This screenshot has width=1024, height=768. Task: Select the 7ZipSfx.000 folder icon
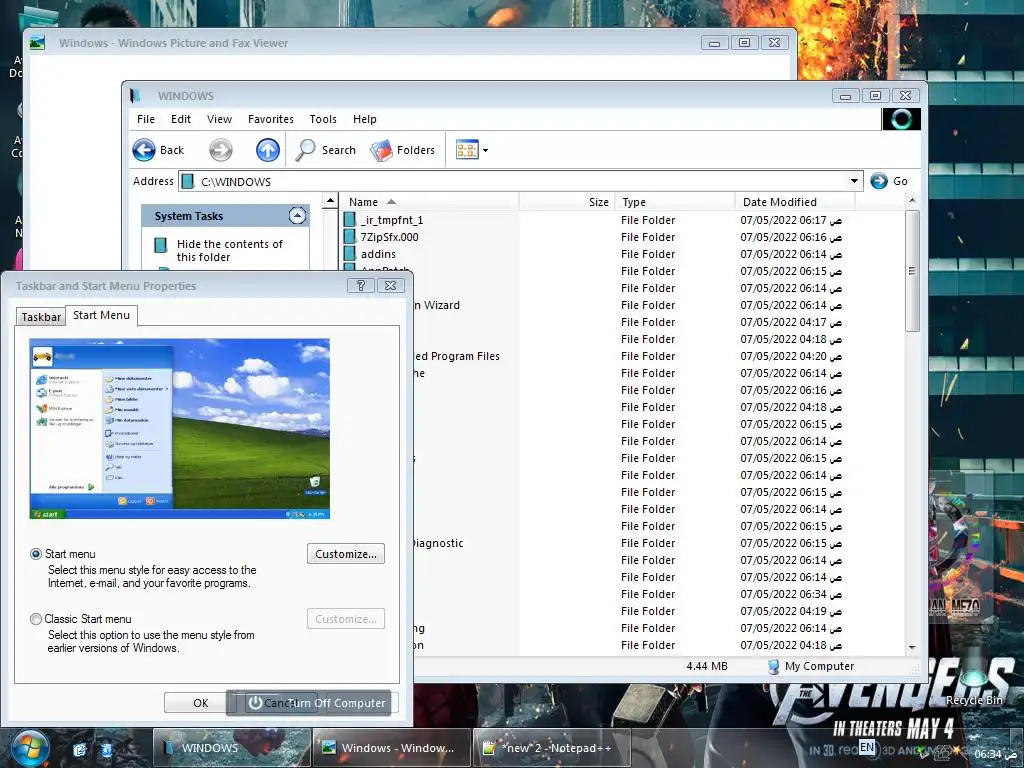pyautogui.click(x=350, y=237)
